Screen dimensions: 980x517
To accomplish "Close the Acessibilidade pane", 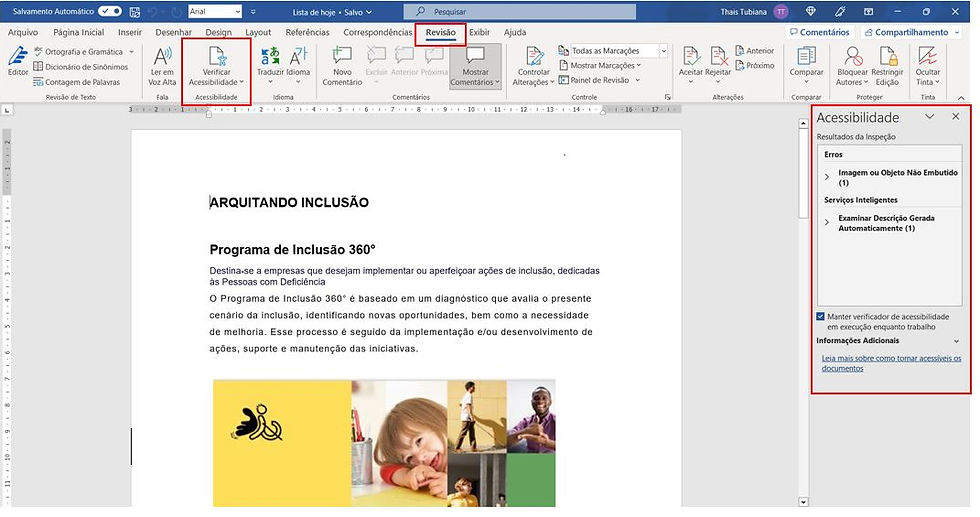I will [x=956, y=116].
